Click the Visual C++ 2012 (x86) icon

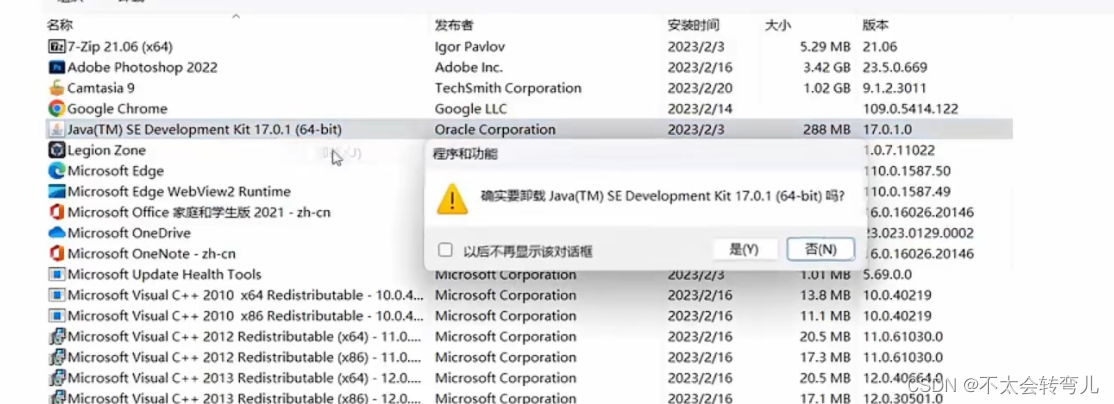[56, 357]
